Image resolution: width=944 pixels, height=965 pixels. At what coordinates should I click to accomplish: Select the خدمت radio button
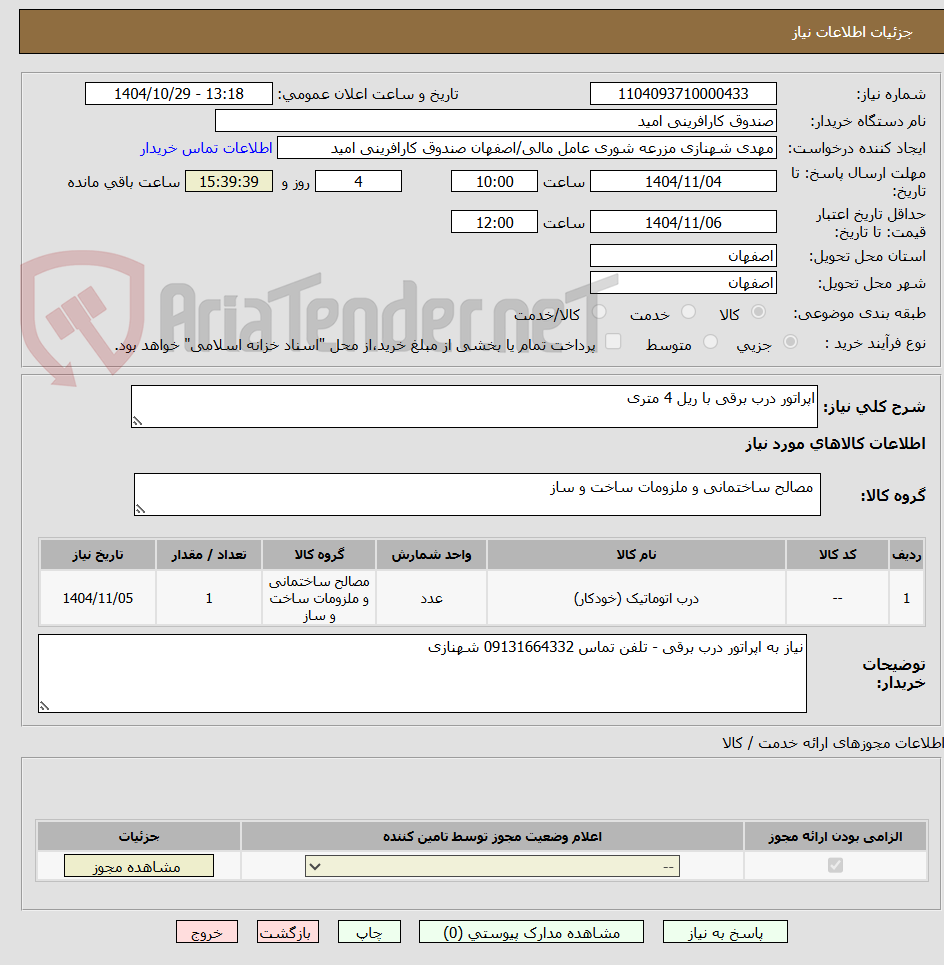click(x=689, y=312)
